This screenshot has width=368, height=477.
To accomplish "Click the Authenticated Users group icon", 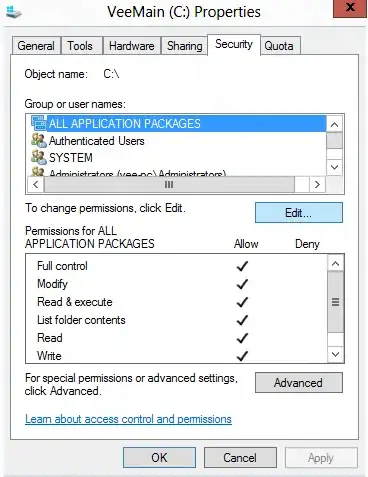I will (39, 140).
